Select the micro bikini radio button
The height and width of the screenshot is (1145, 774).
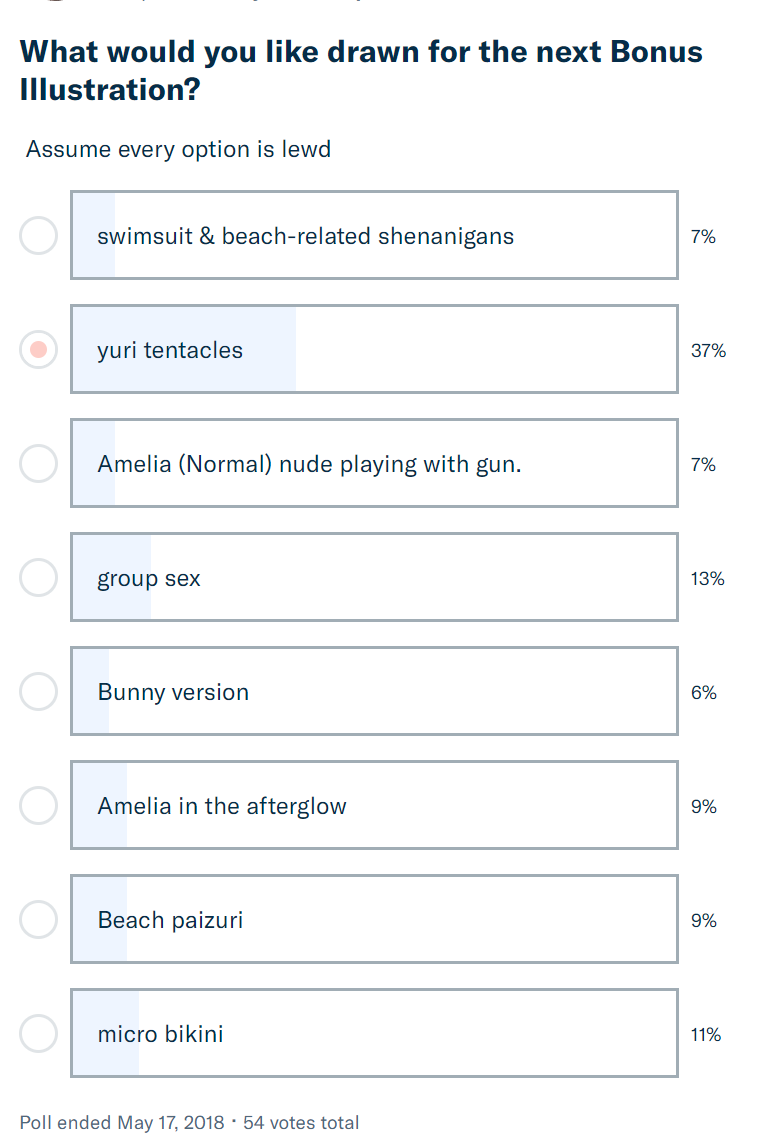[39, 1033]
